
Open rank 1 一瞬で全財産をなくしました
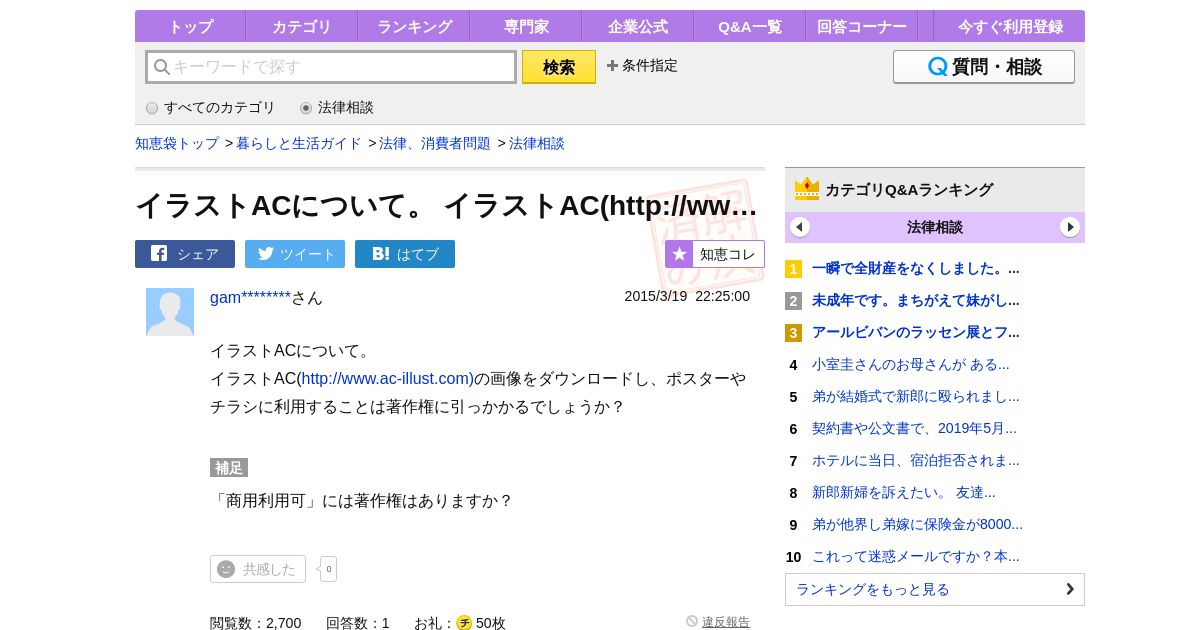pyautogui.click(x=916, y=268)
